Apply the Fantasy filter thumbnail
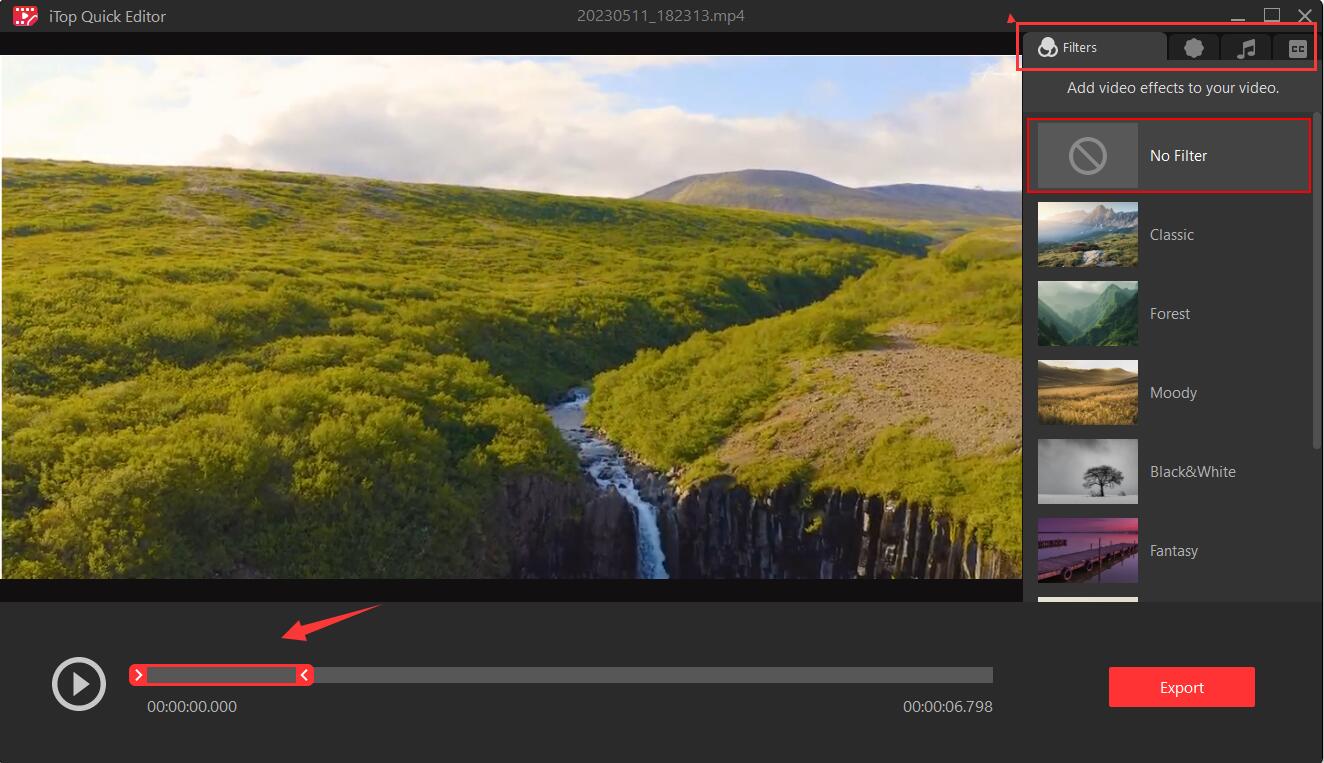This screenshot has height=763, width=1324. click(x=1087, y=551)
